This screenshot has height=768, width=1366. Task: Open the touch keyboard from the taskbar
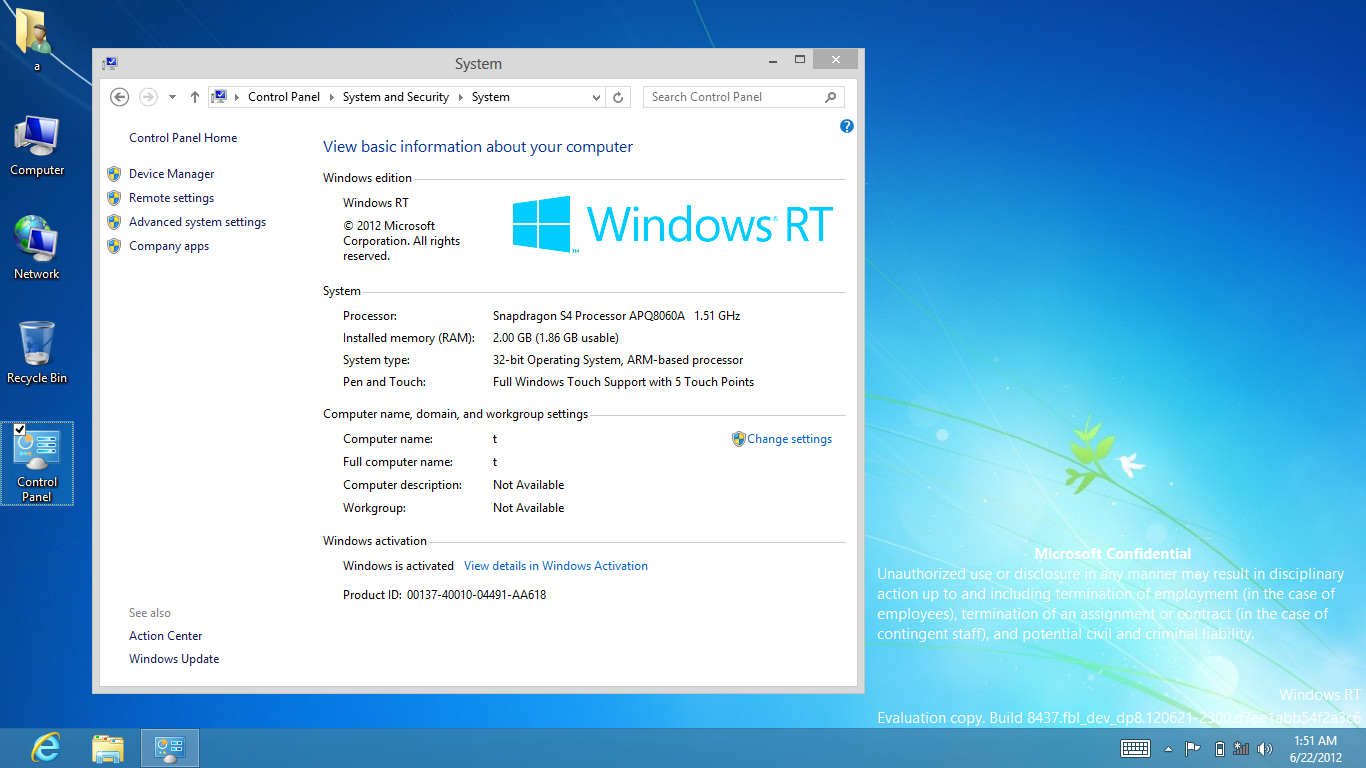click(1135, 749)
